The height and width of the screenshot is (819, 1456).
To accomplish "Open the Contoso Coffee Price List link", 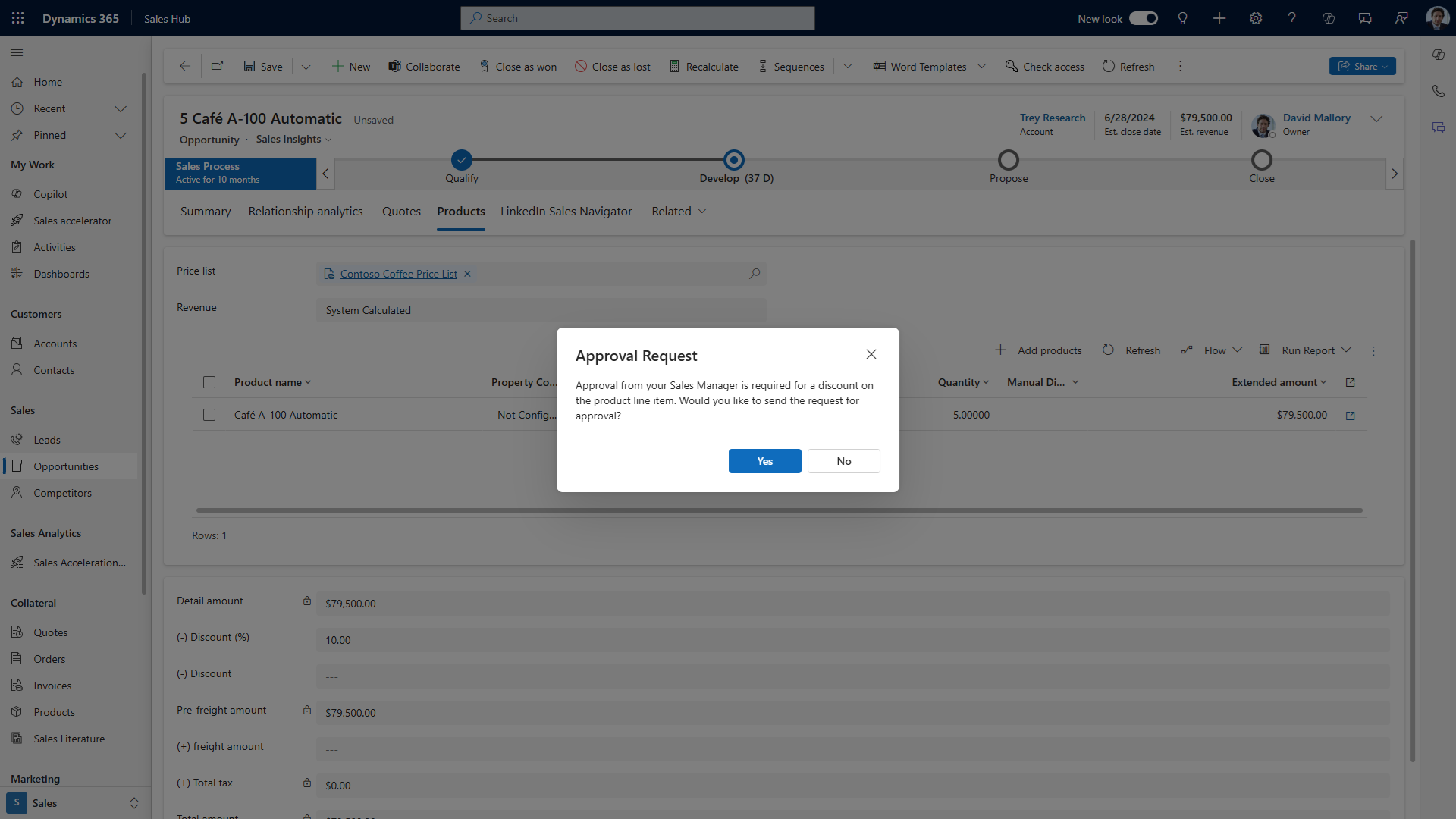I will coord(398,274).
